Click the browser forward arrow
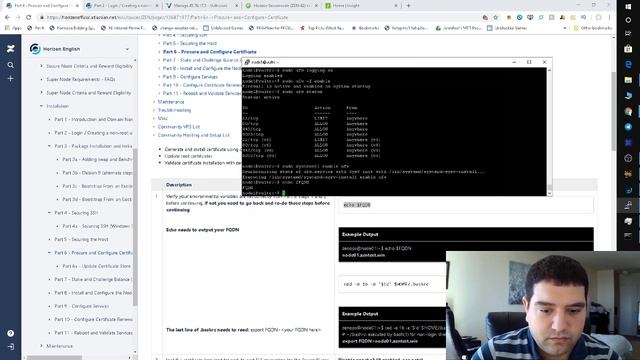The height and width of the screenshot is (360, 640). click(18, 18)
